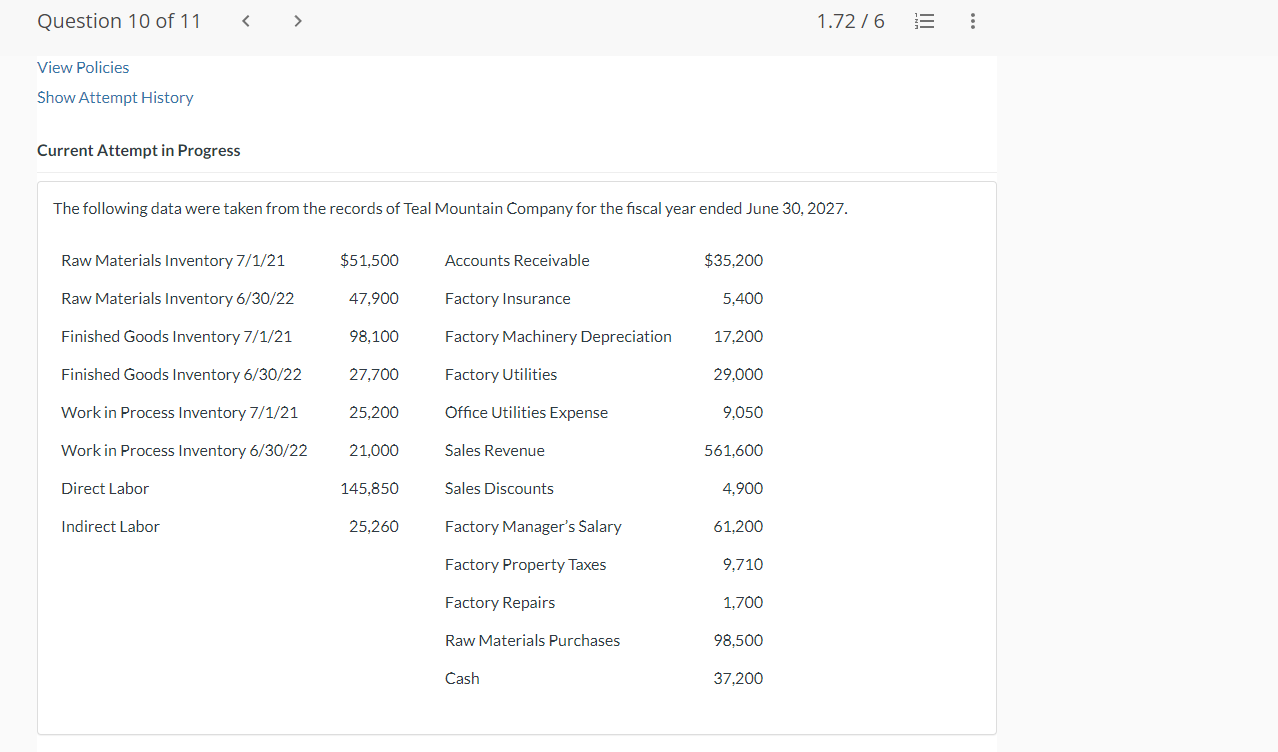
Task: Select the next-question arrow in the header
Action: pyautogui.click(x=297, y=20)
